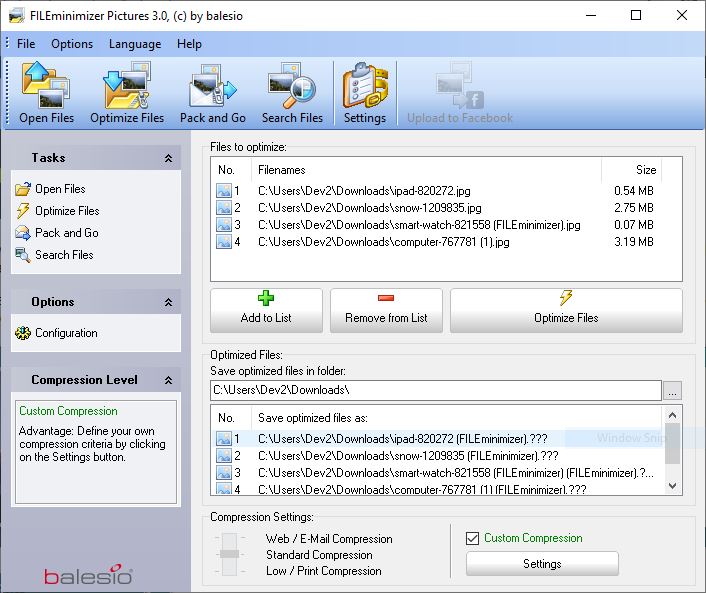Collapse the Options panel
This screenshot has width=706, height=593.
click(x=168, y=302)
